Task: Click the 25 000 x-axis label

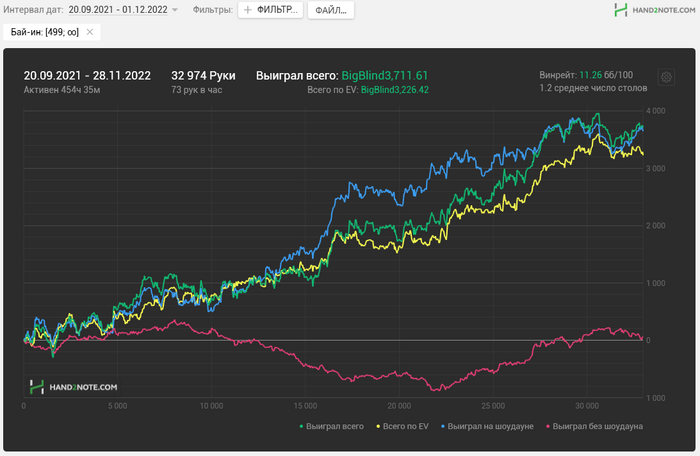Action: point(493,406)
